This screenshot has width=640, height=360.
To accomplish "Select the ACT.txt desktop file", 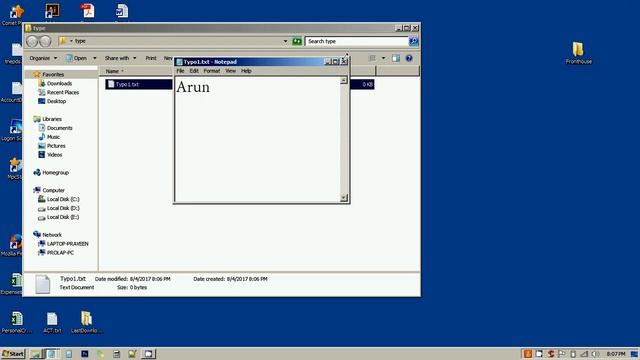I will tap(52, 322).
